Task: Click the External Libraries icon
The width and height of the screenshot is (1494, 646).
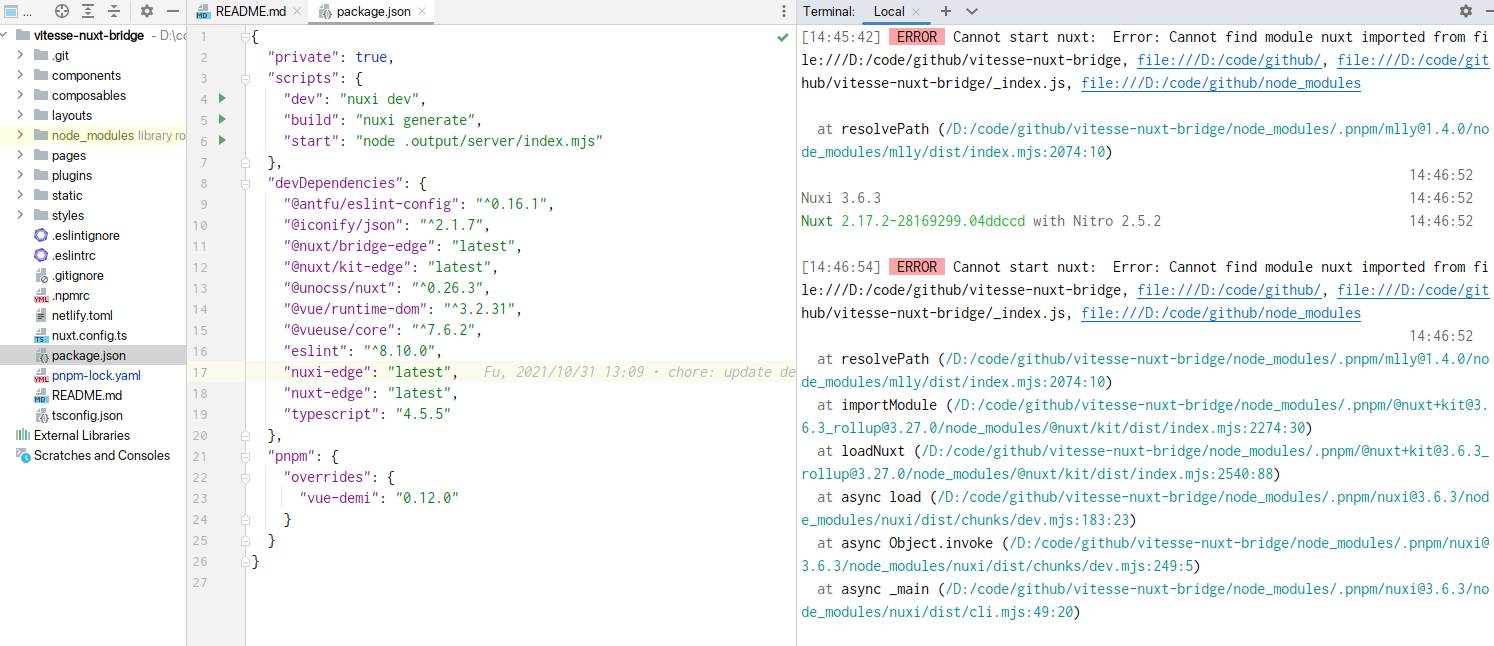Action: click(x=23, y=436)
